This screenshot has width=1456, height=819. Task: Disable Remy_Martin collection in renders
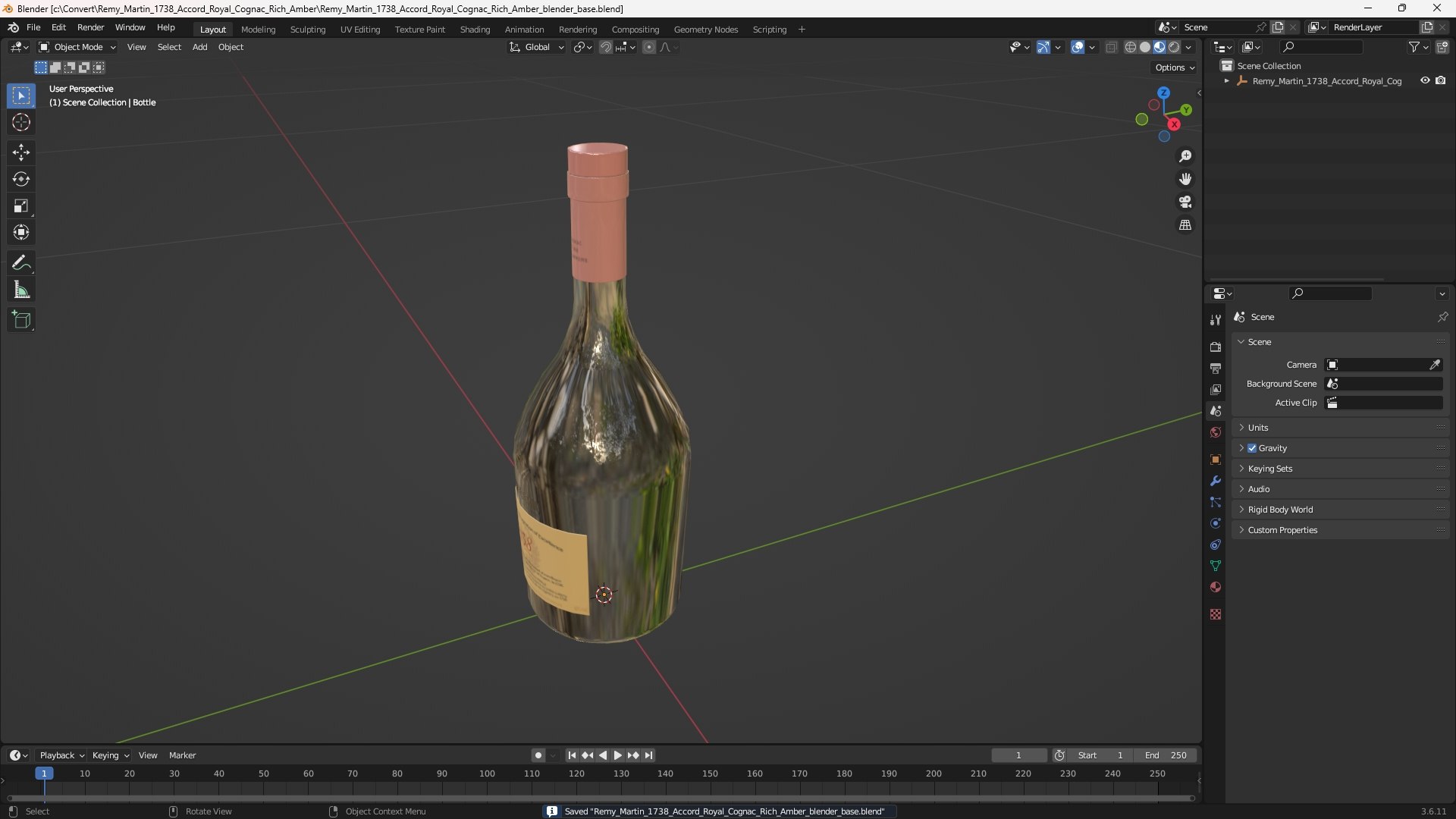pos(1441,80)
